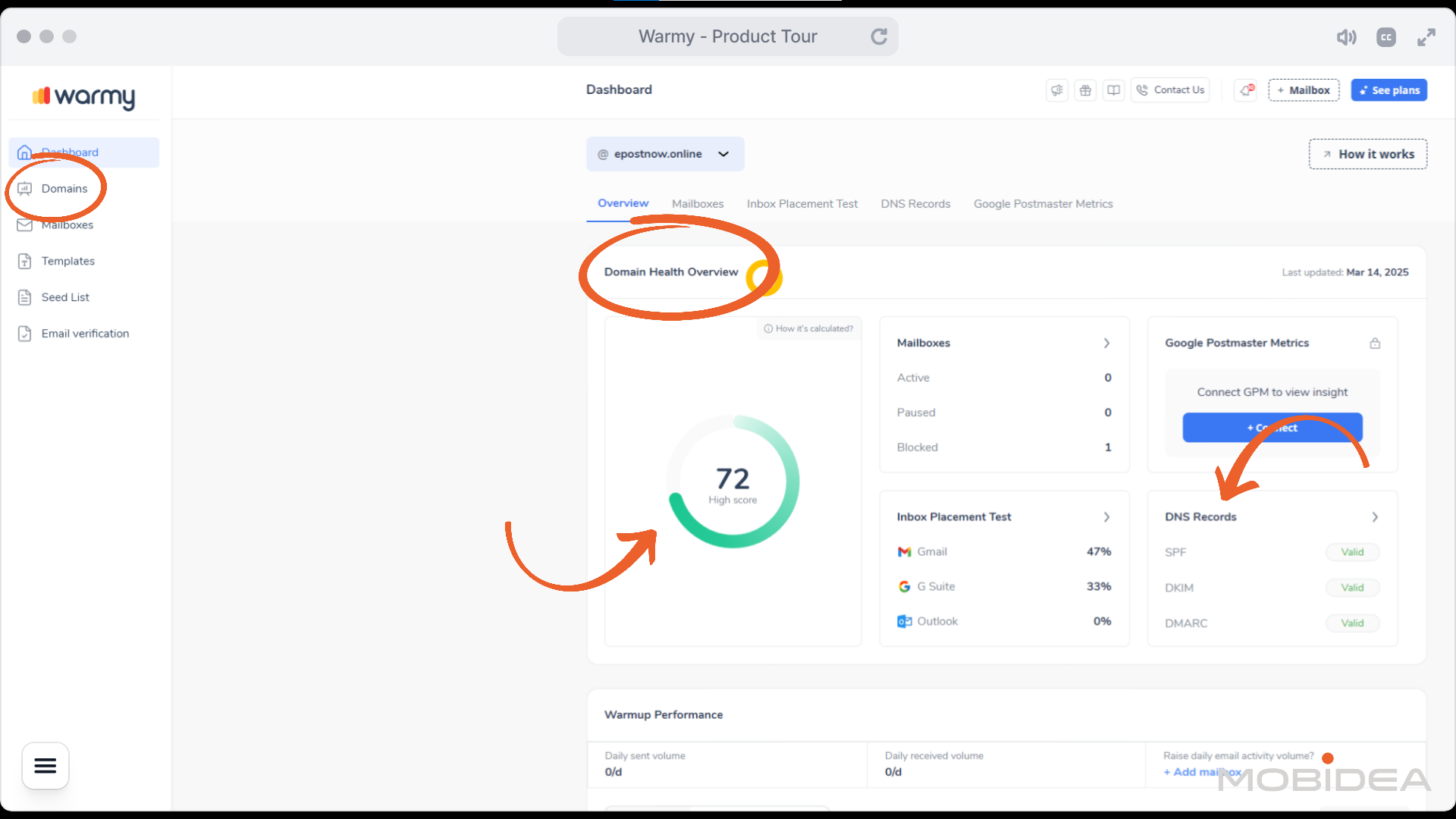1456x819 pixels.
Task: Open the notifications bell
Action: [x=1246, y=90]
